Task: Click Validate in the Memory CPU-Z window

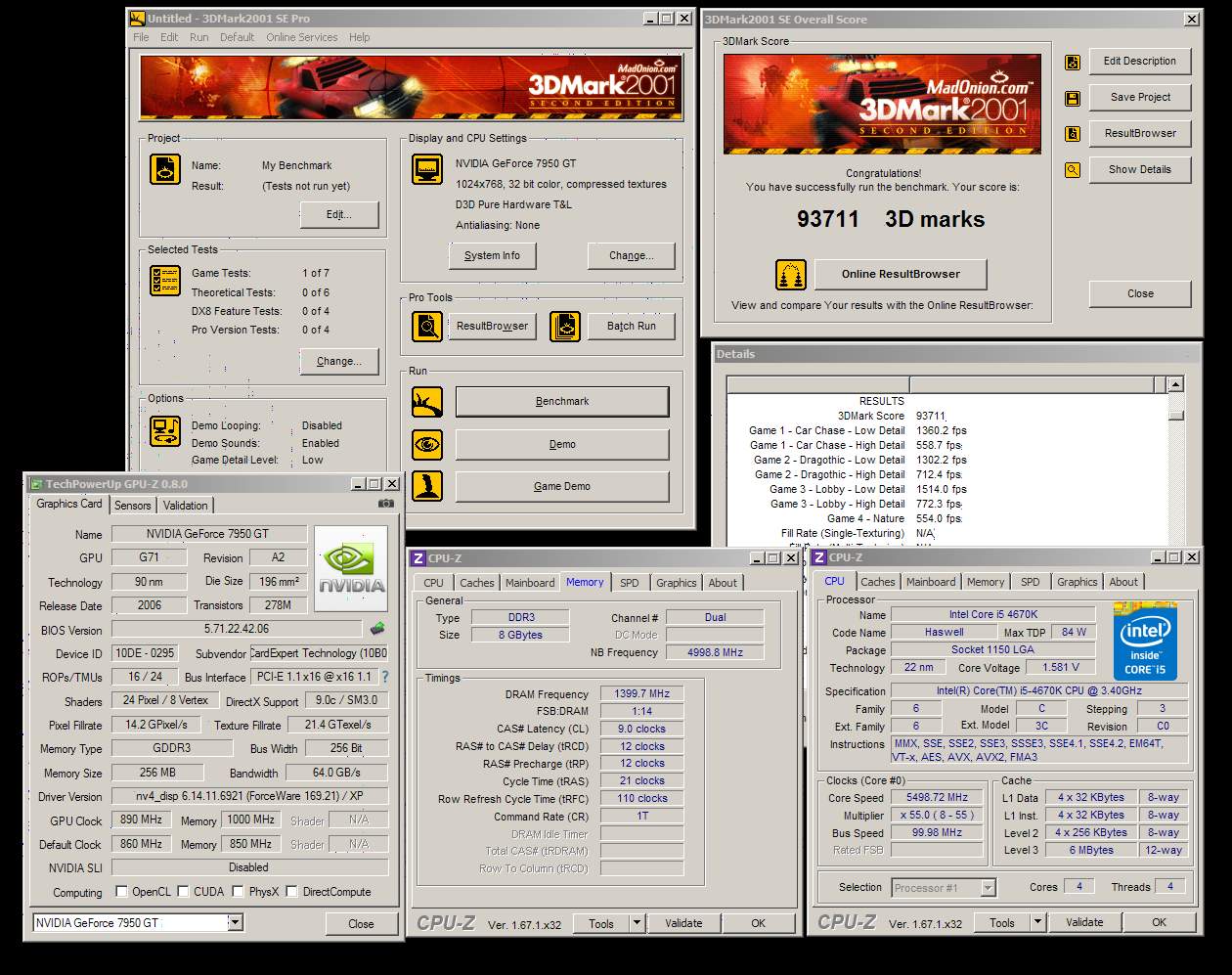Action: point(683,922)
